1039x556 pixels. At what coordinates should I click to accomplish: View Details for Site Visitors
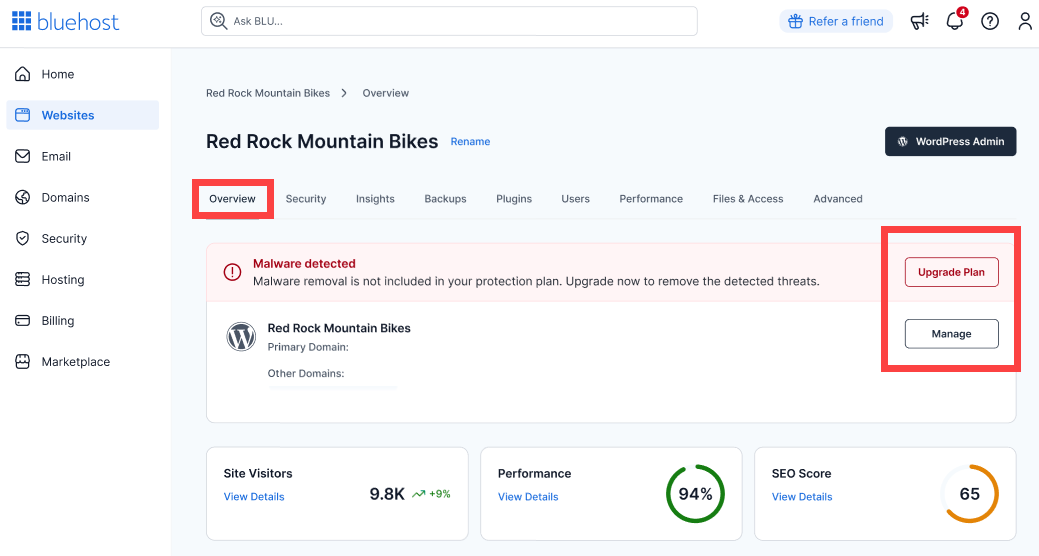tap(254, 496)
